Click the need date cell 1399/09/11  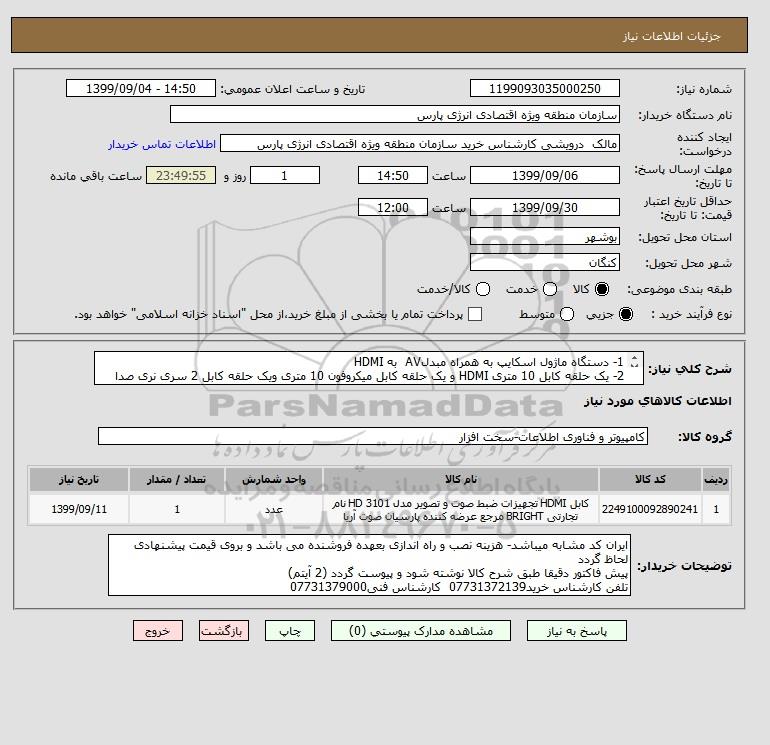pos(79,509)
